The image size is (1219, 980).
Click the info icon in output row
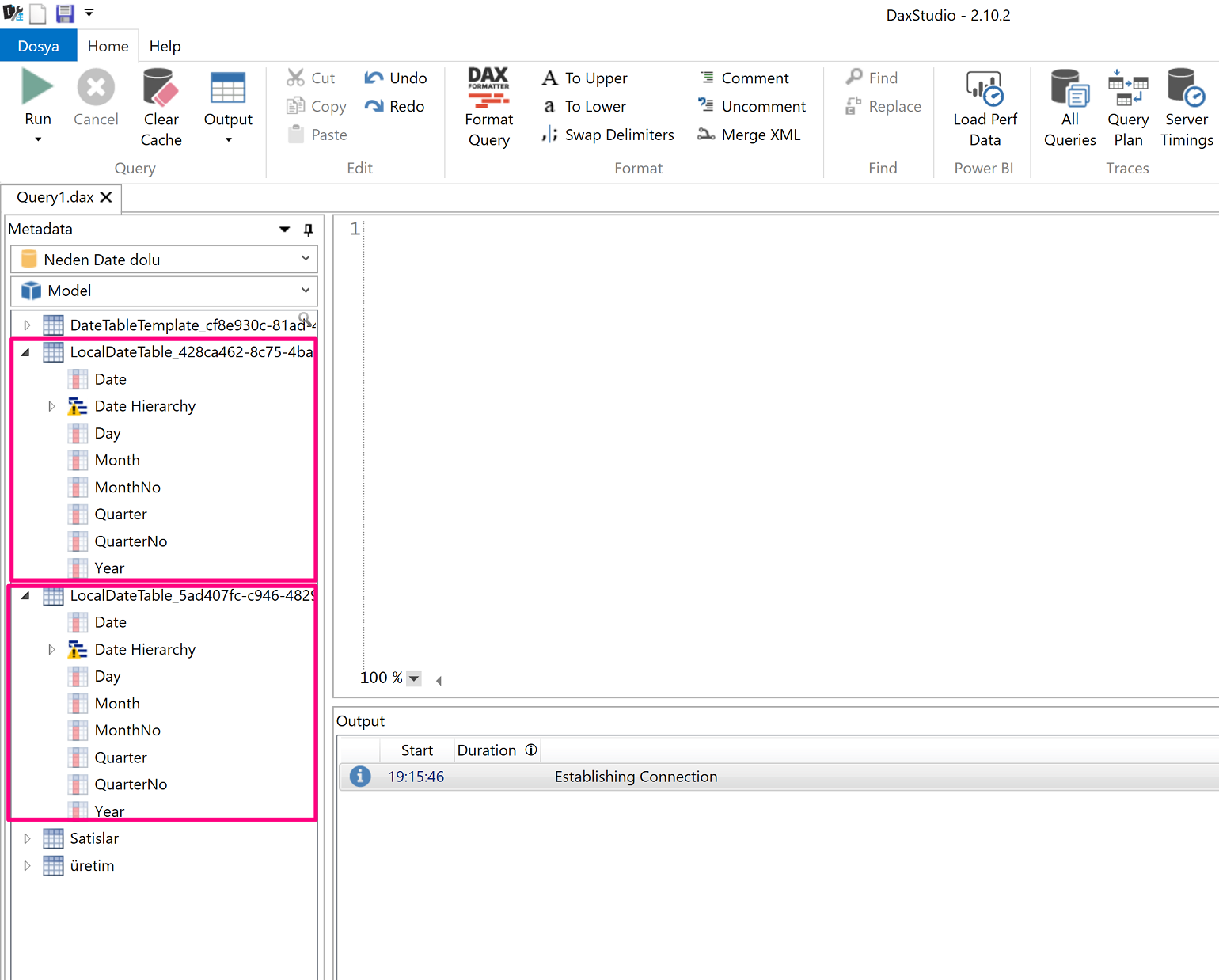[360, 777]
